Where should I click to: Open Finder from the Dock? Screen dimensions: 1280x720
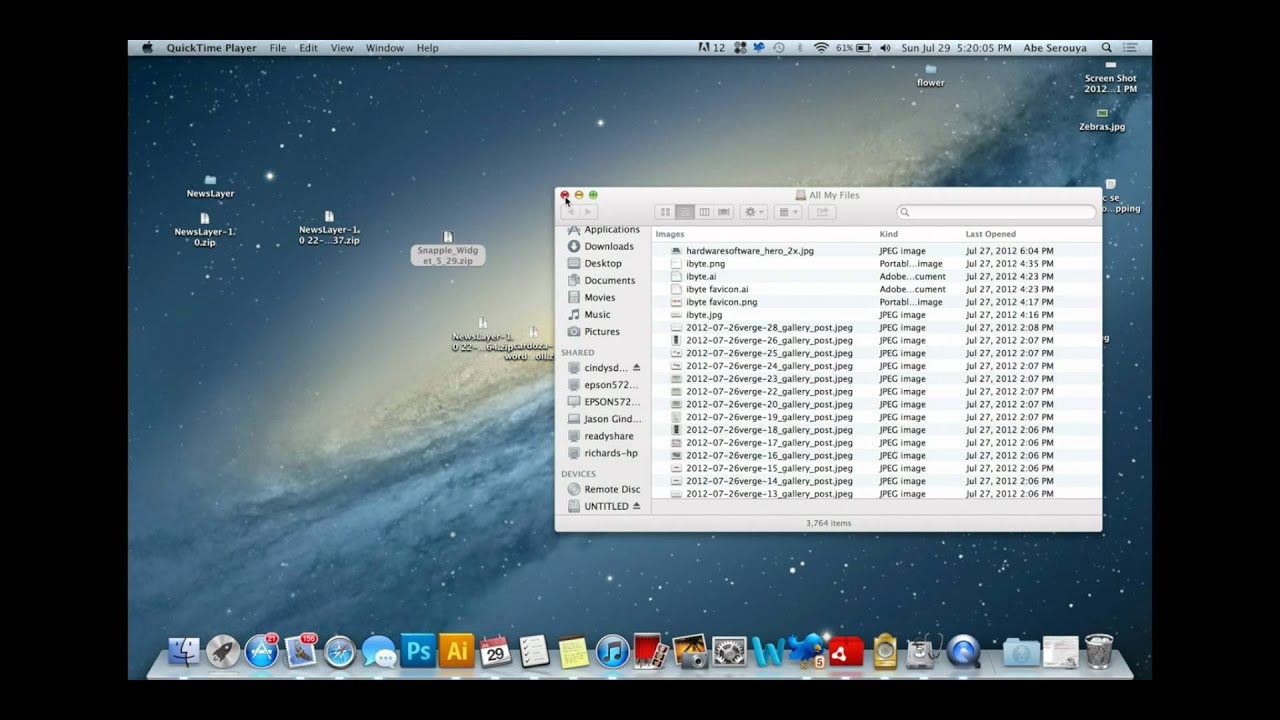tap(184, 651)
